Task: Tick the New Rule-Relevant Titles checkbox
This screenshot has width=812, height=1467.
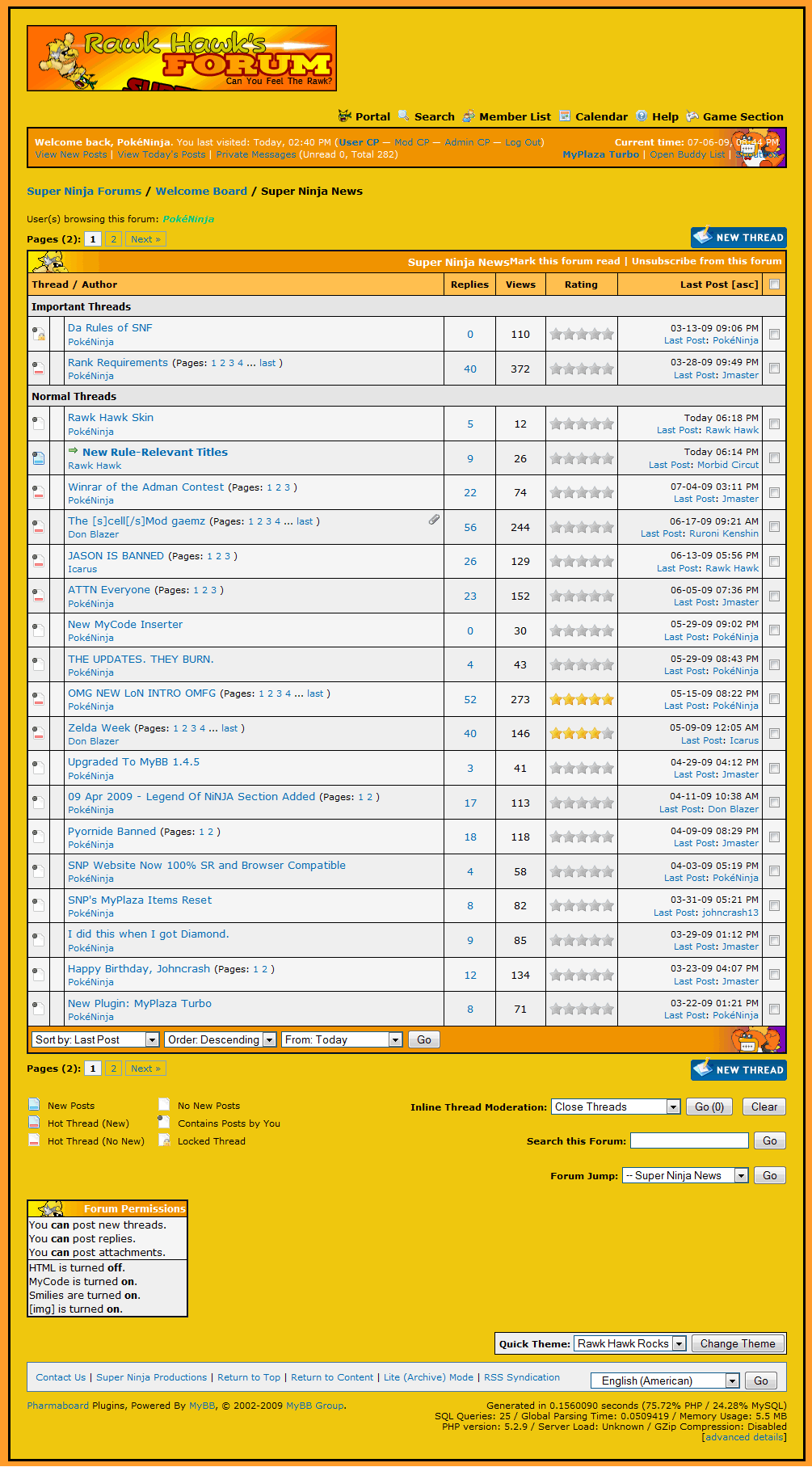Action: [x=775, y=458]
